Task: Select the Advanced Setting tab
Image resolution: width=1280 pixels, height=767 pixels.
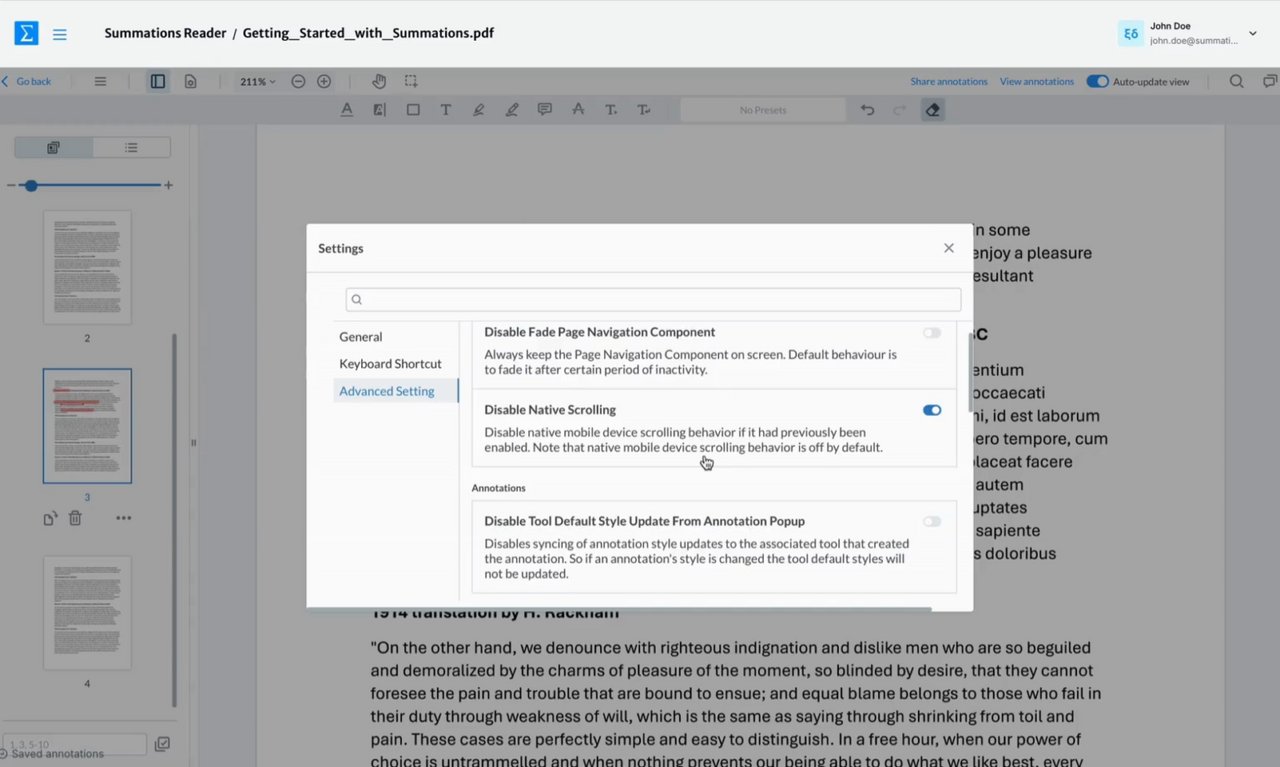Action: coord(396,391)
